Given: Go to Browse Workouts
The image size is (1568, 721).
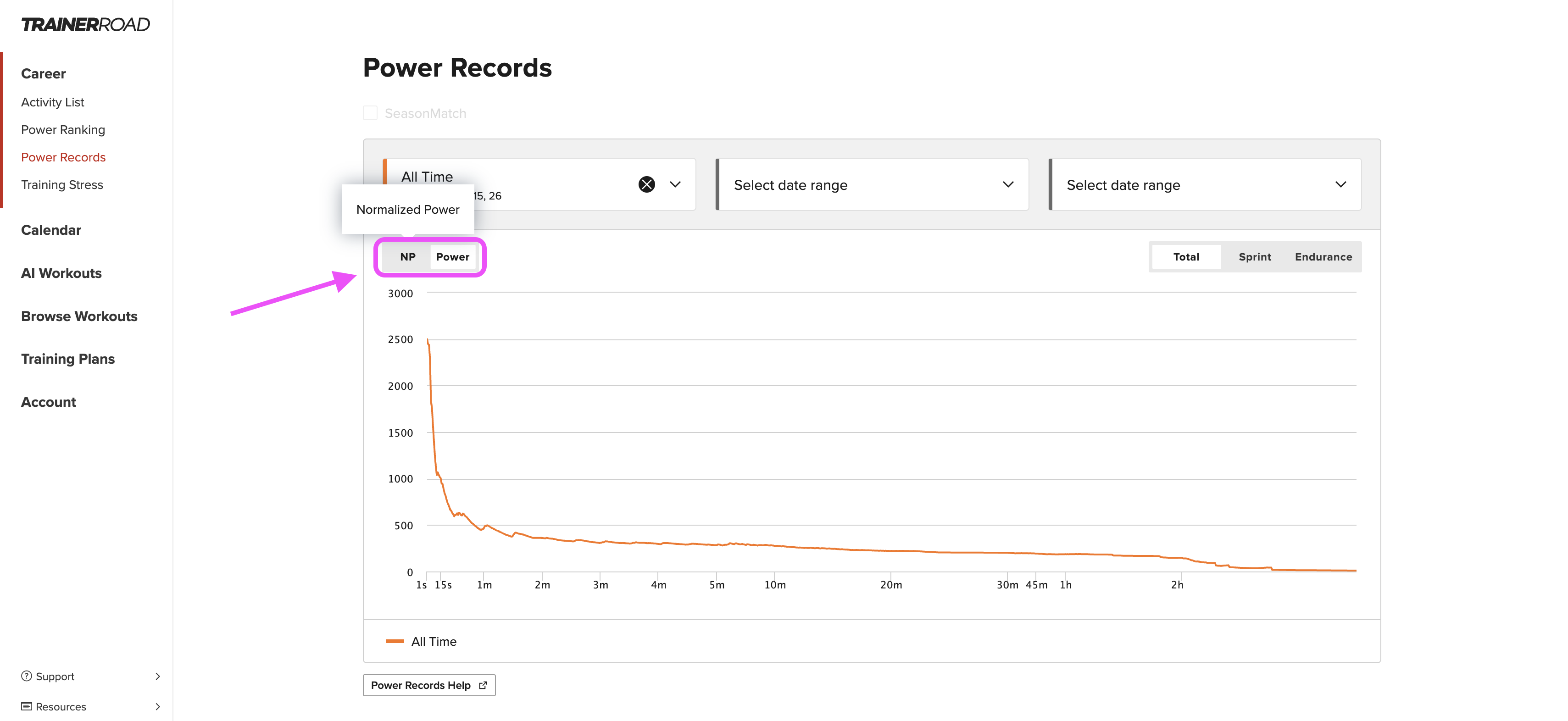Looking at the screenshot, I should [79, 316].
